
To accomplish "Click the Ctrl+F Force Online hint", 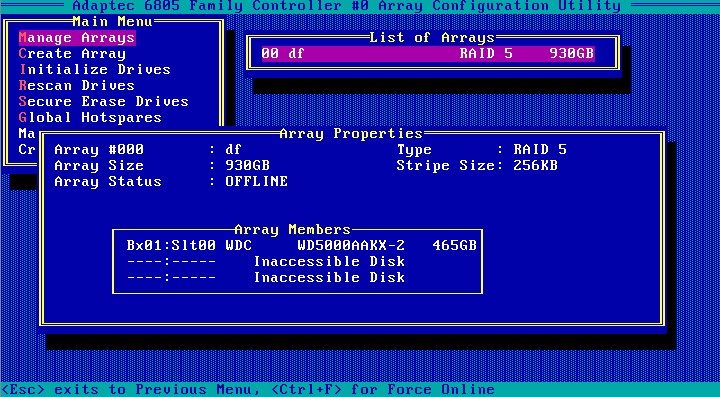I will 382,390.
